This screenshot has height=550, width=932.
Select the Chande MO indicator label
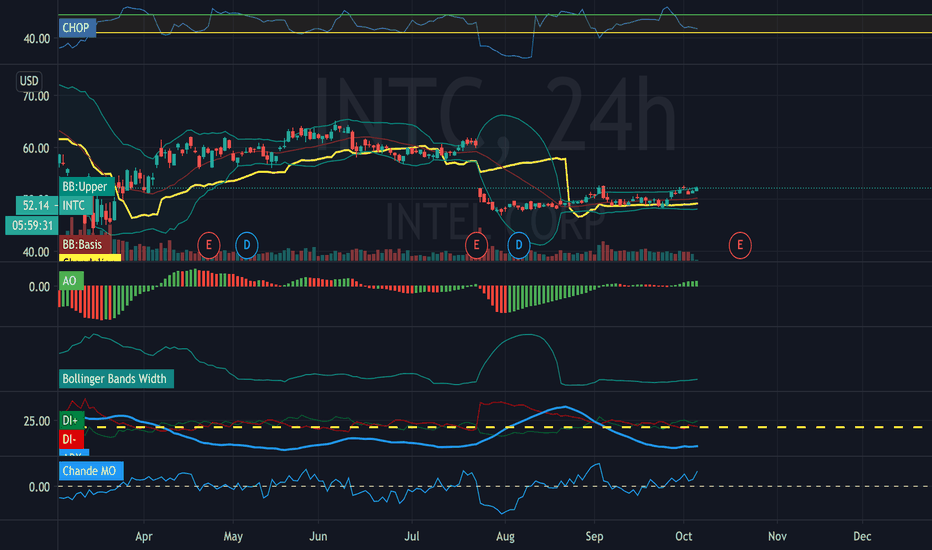point(90,471)
